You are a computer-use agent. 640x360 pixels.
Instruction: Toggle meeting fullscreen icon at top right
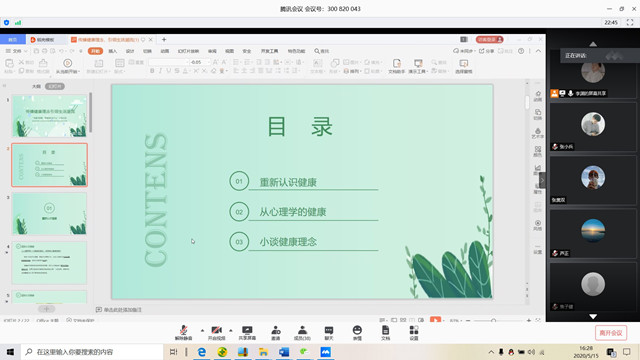tap(630, 22)
